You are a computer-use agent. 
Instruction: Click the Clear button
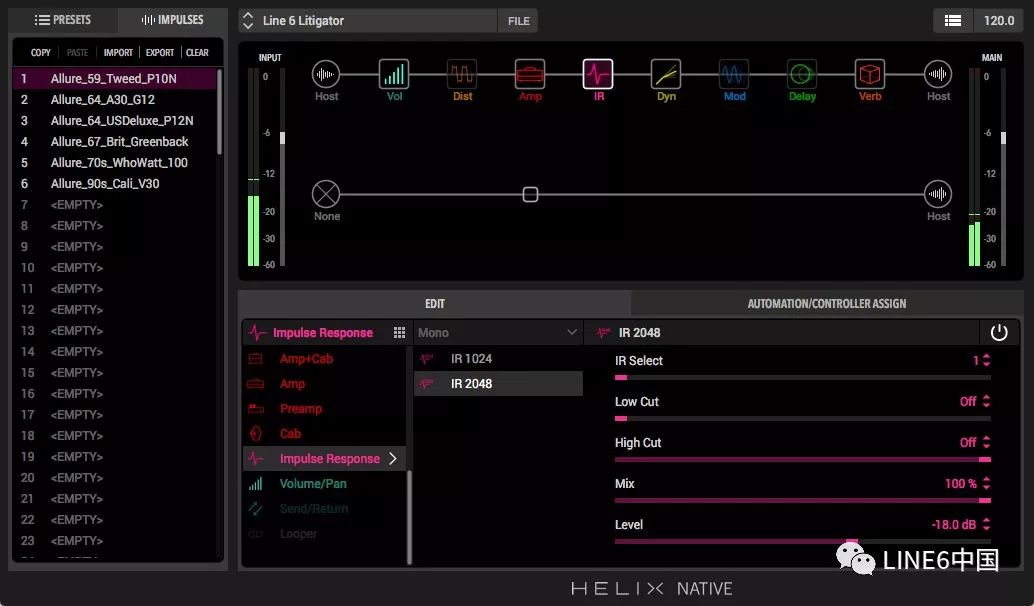[x=197, y=53]
